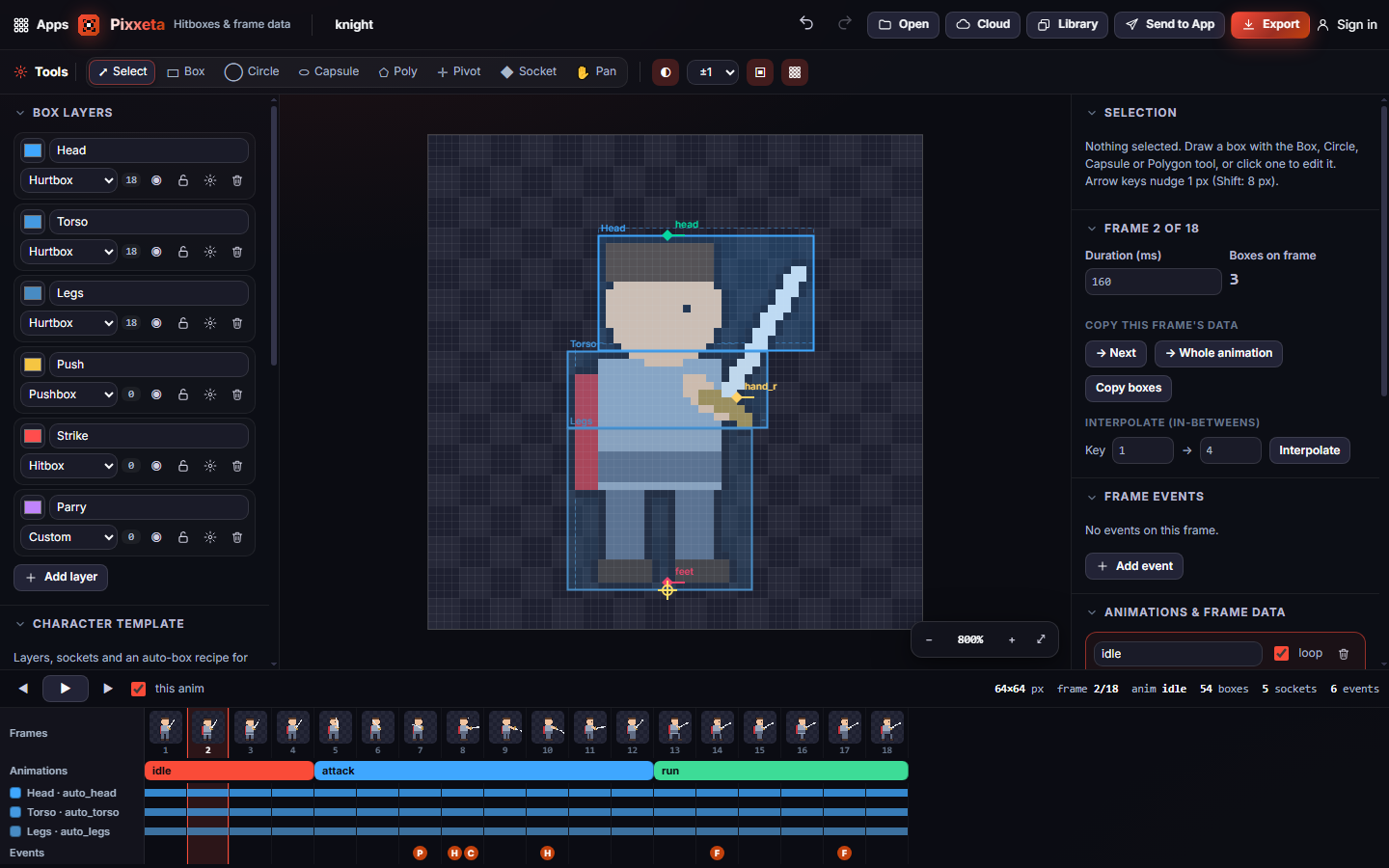Lock the Torso layer
This screenshot has height=868, width=1389.
tap(183, 252)
